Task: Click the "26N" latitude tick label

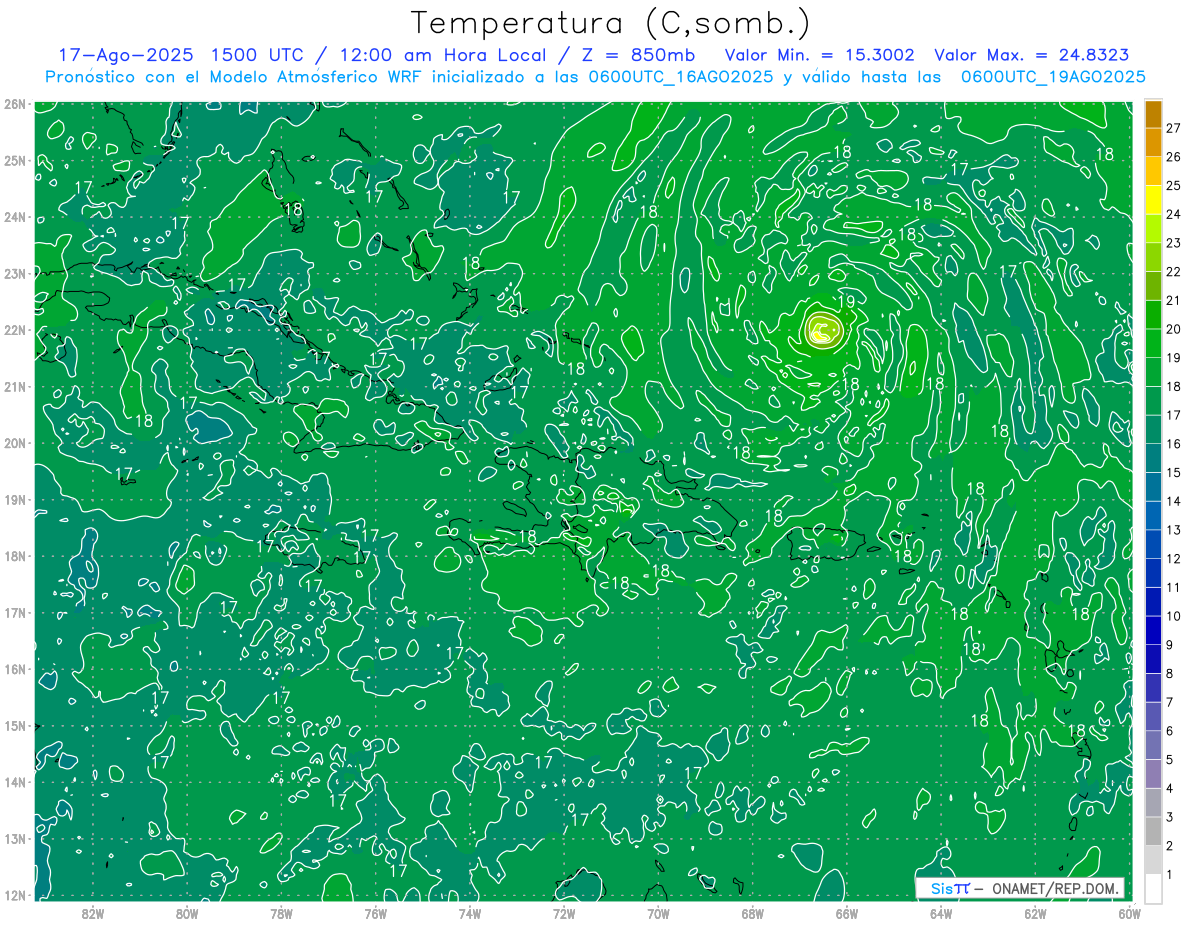Action: point(14,104)
